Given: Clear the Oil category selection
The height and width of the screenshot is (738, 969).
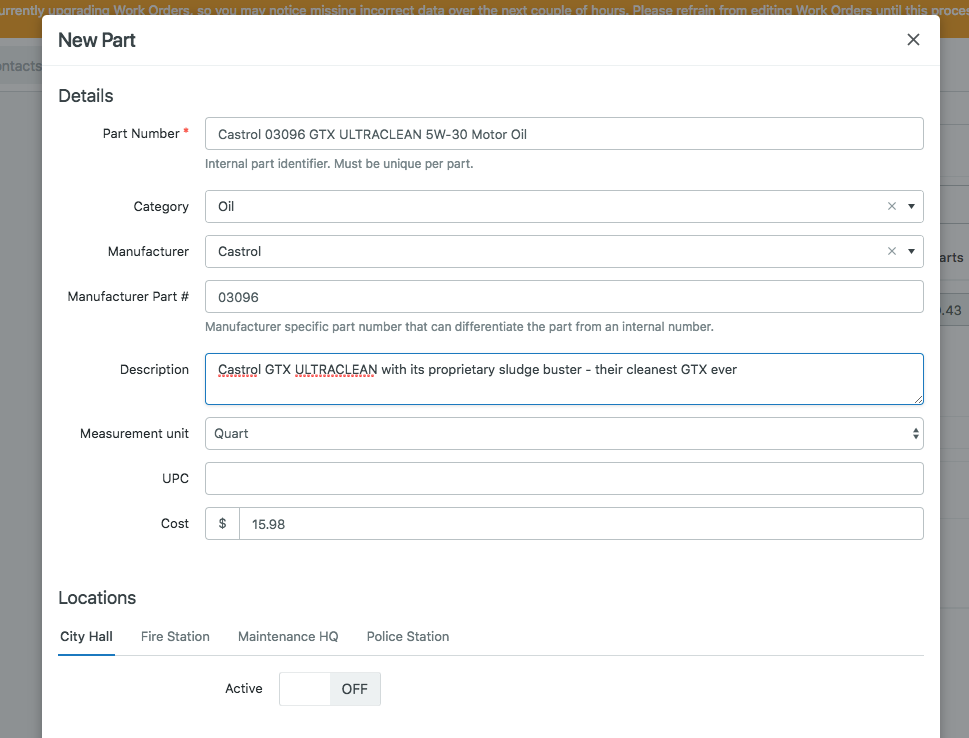Looking at the screenshot, I should pos(891,206).
